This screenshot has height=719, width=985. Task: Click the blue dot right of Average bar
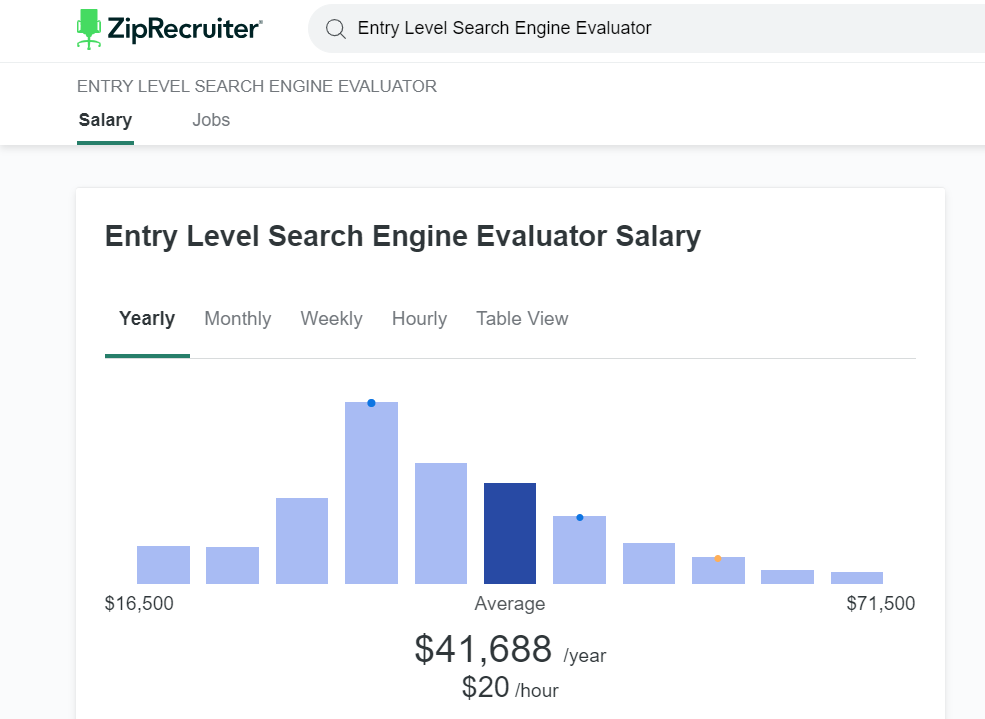580,517
